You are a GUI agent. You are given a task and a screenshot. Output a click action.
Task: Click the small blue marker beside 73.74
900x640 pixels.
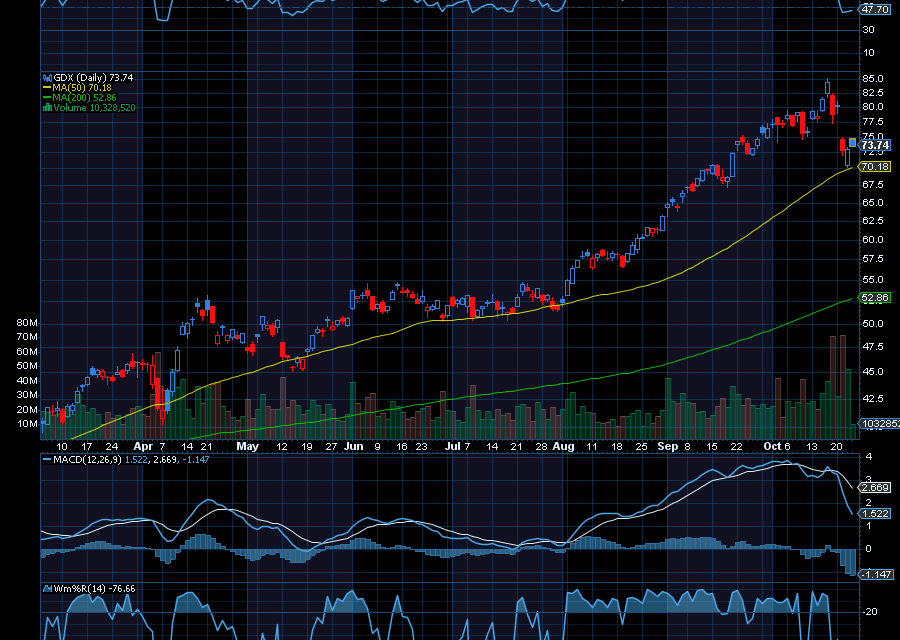click(x=852, y=142)
